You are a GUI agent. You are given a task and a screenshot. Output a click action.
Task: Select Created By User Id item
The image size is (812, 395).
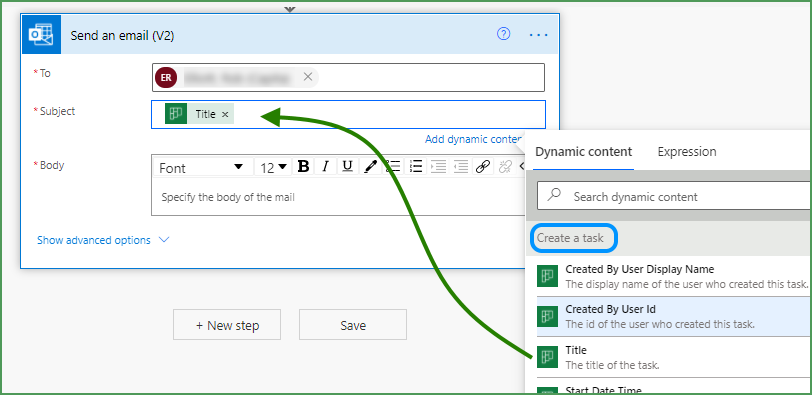[673, 316]
